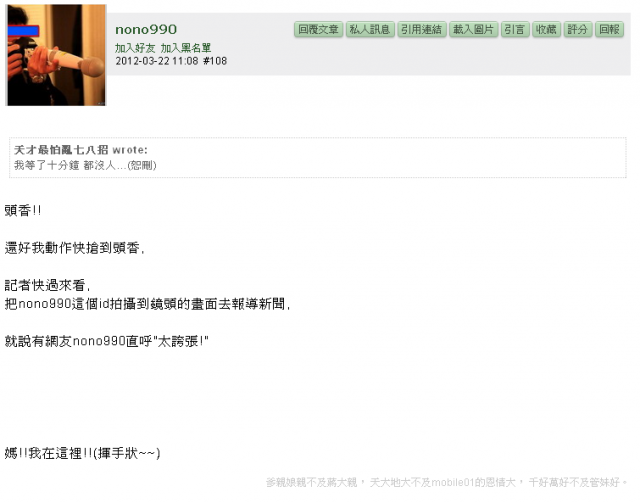Open the 評分 rating button
Viewport: 640px width, 503px height.
pos(578,29)
